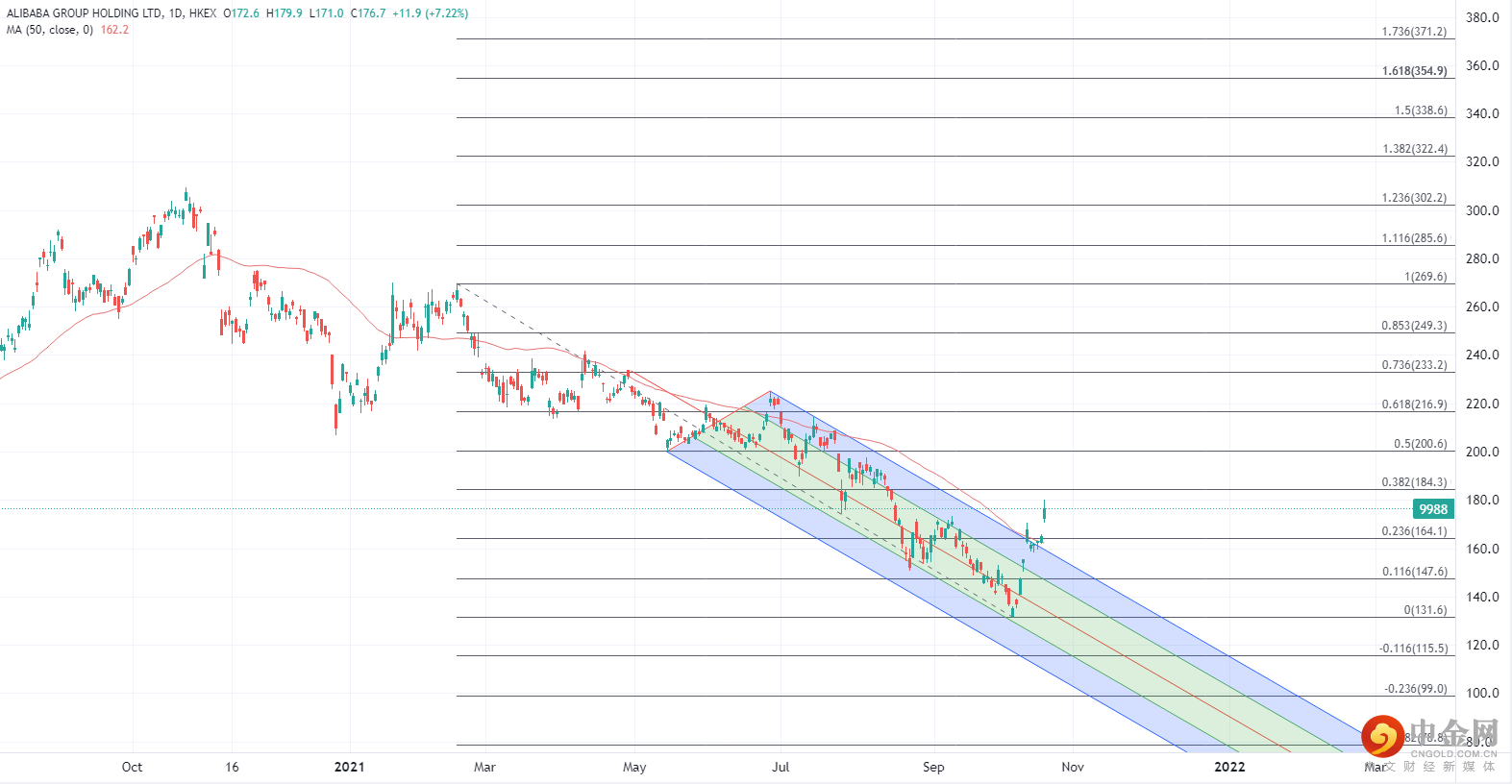The height and width of the screenshot is (784, 1512).
Task: Select Fibonacci level label 1.382(322.4)
Action: [1415, 149]
